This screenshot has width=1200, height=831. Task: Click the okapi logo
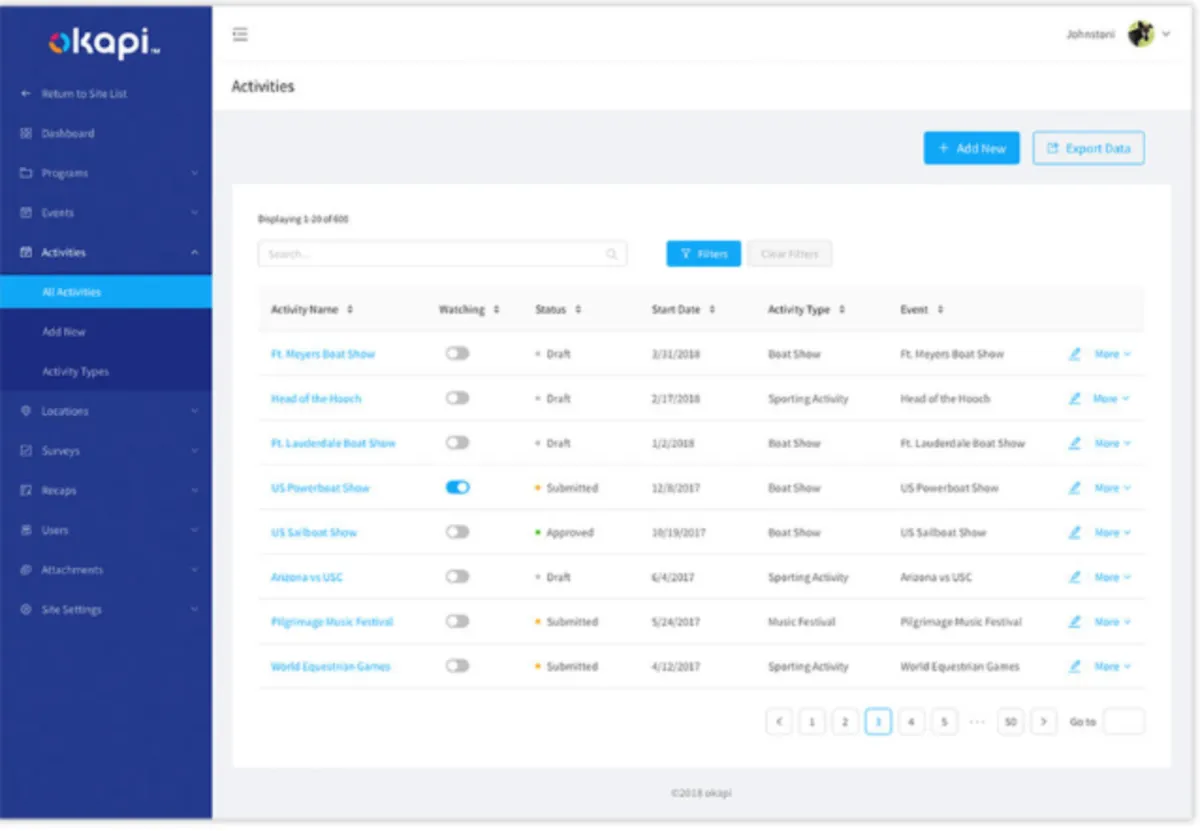coord(105,43)
